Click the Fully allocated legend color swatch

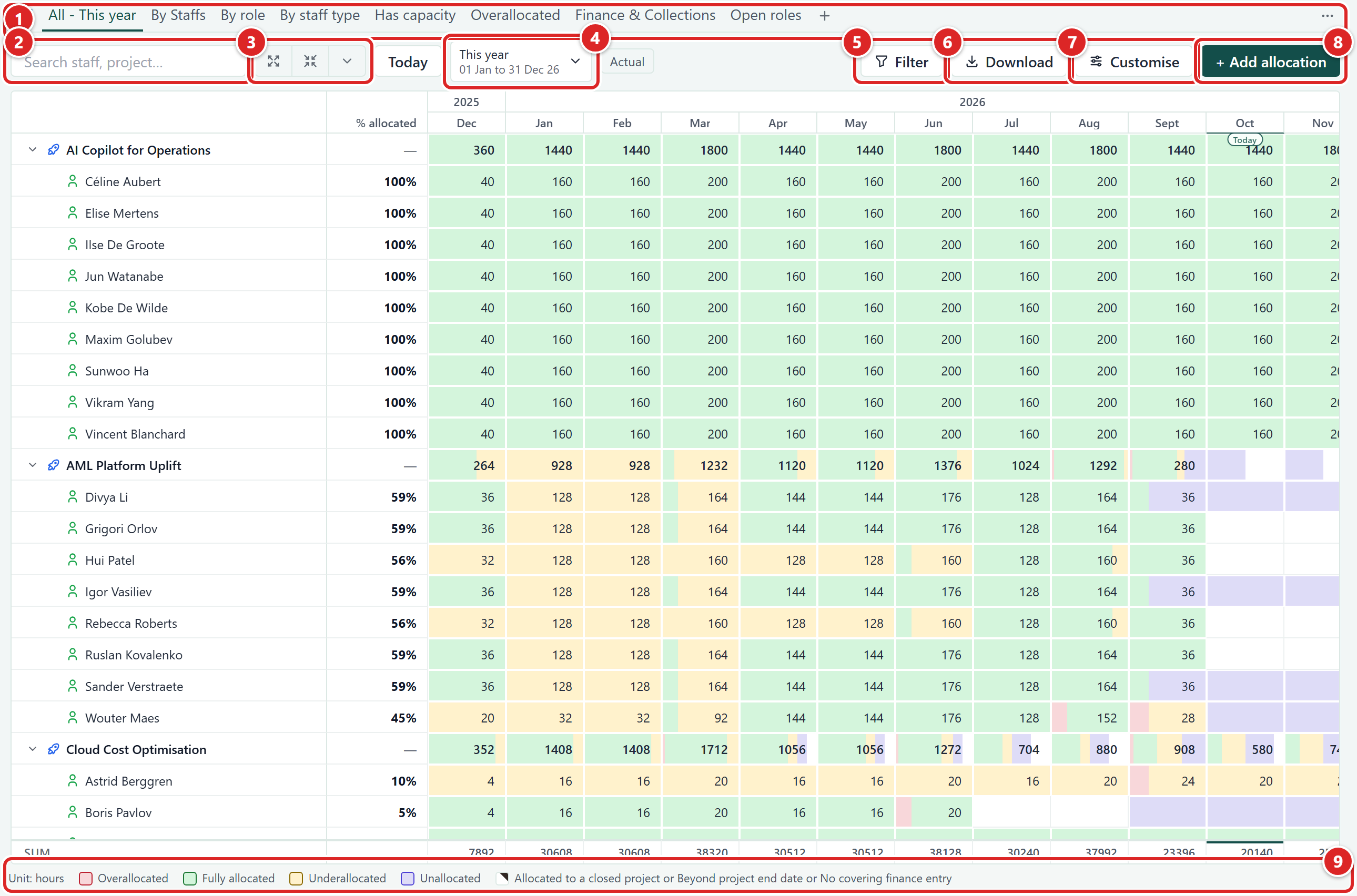click(x=190, y=878)
